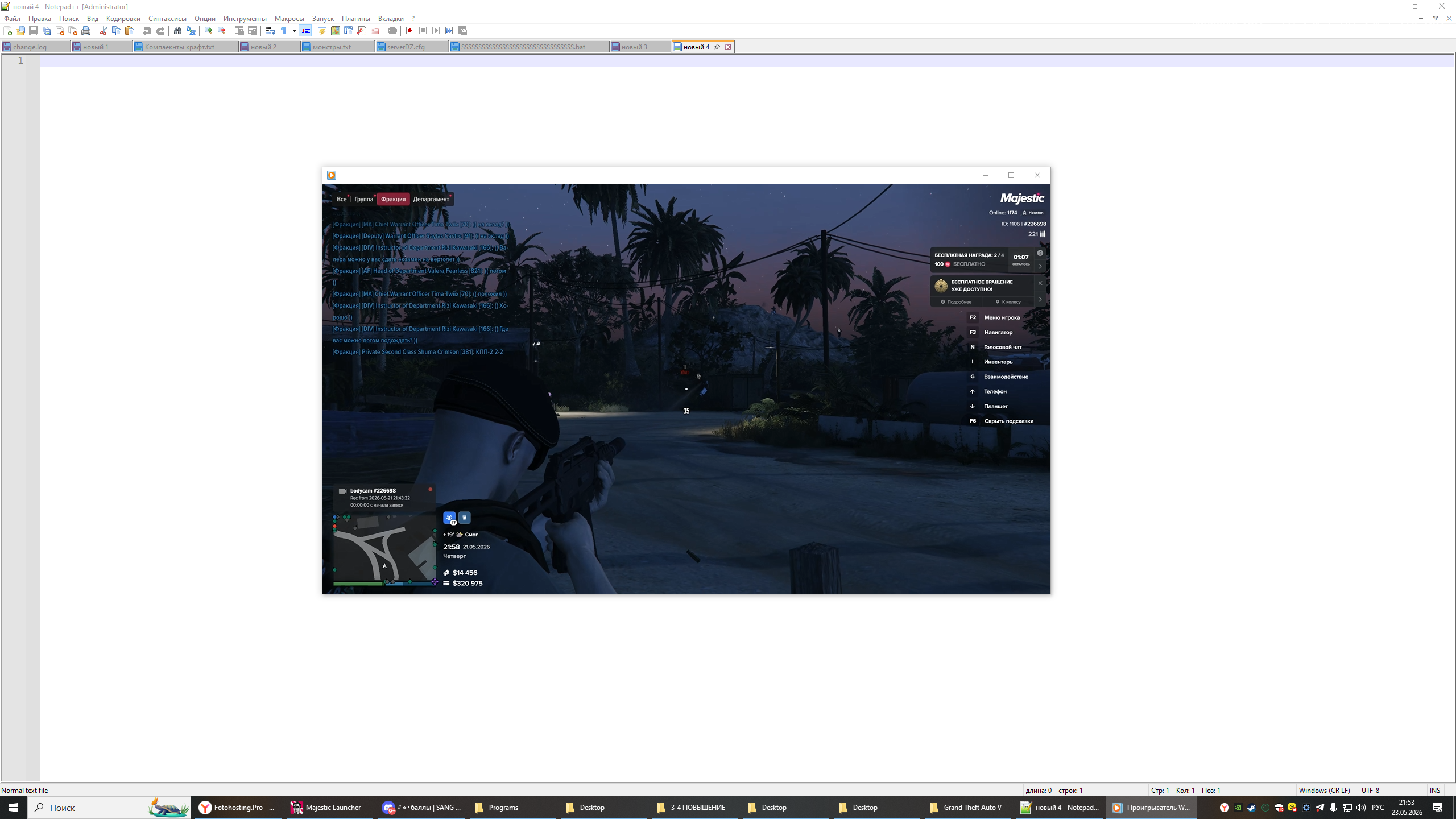
Task: Open the Function List toolbar icon
Action: (362, 31)
